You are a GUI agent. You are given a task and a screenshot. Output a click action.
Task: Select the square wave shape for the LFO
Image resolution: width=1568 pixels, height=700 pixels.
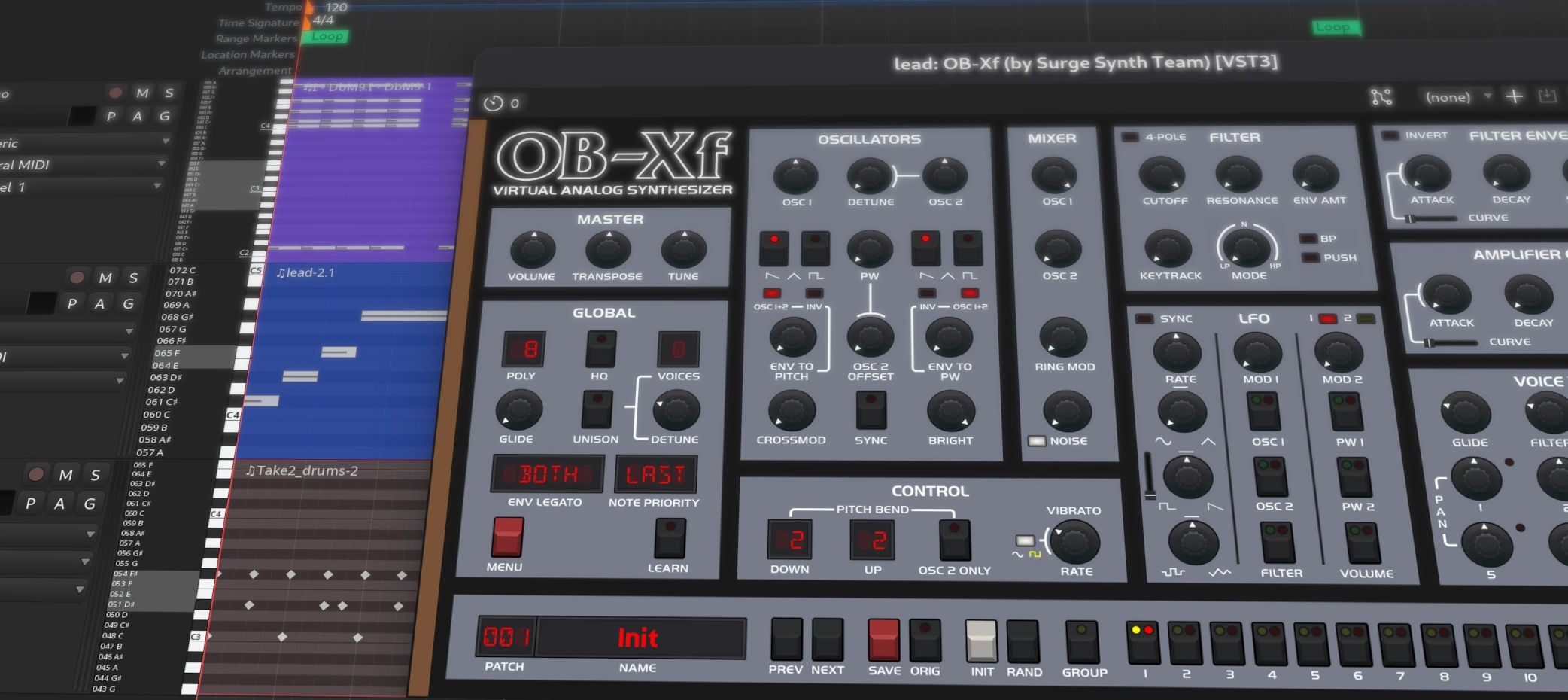(x=1168, y=506)
